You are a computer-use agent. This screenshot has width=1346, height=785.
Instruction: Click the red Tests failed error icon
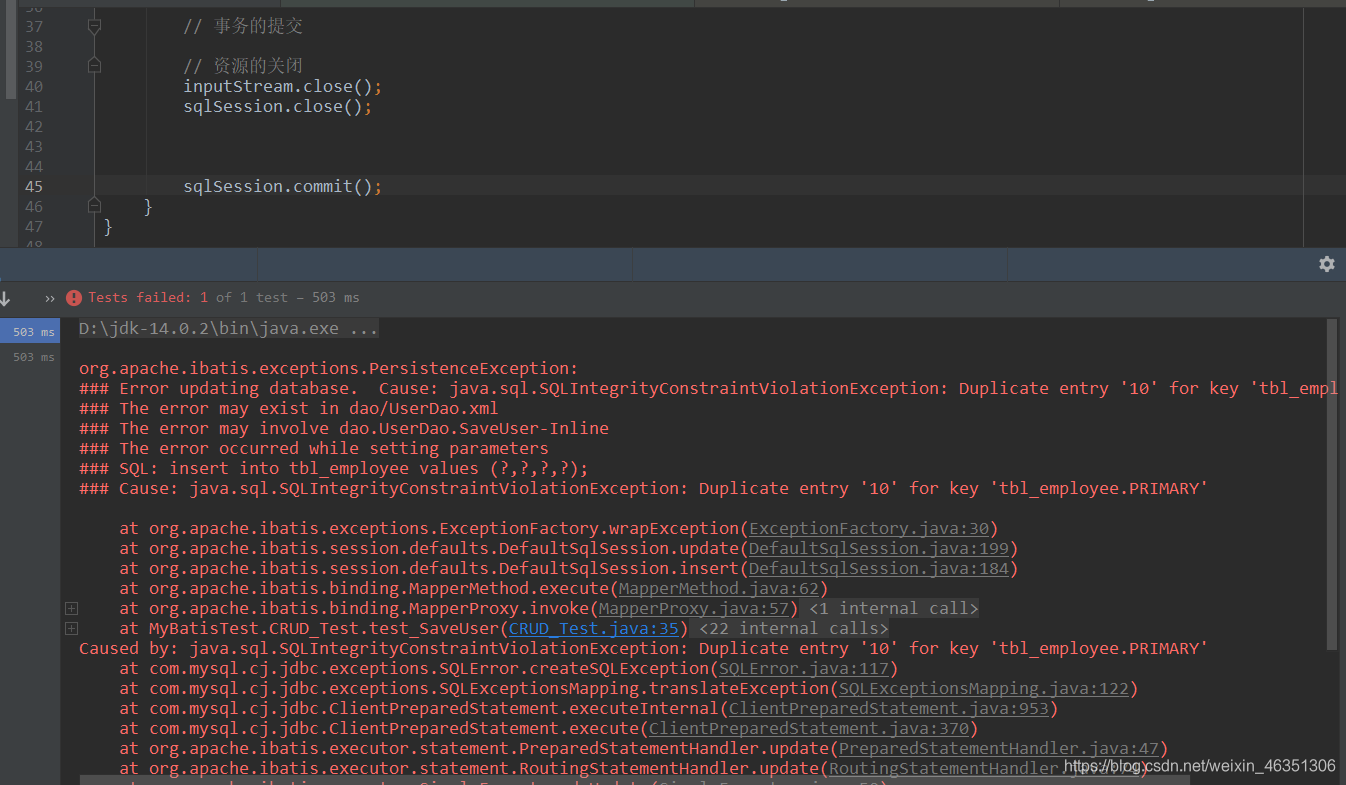click(x=74, y=298)
